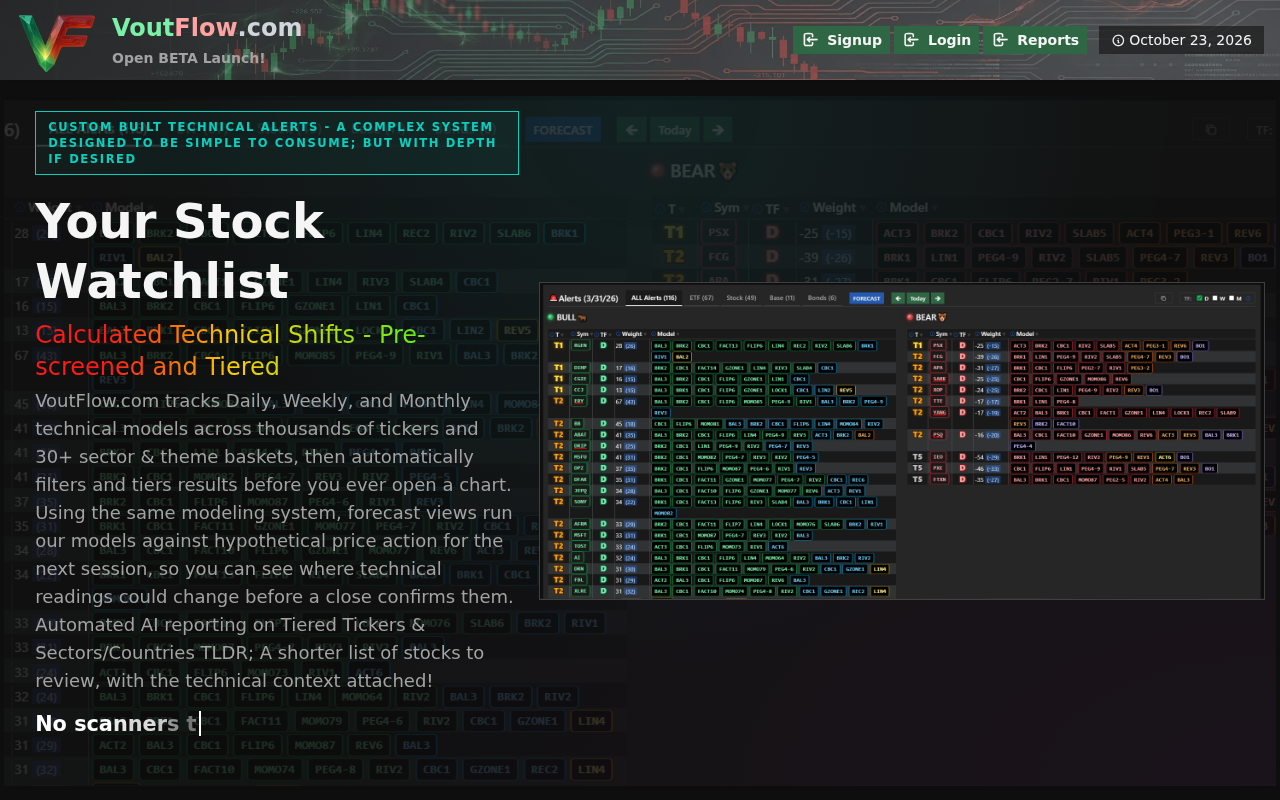Open the Alerts dashboard screenshot thumbnail
This screenshot has height=800, width=1280.
[x=902, y=441]
